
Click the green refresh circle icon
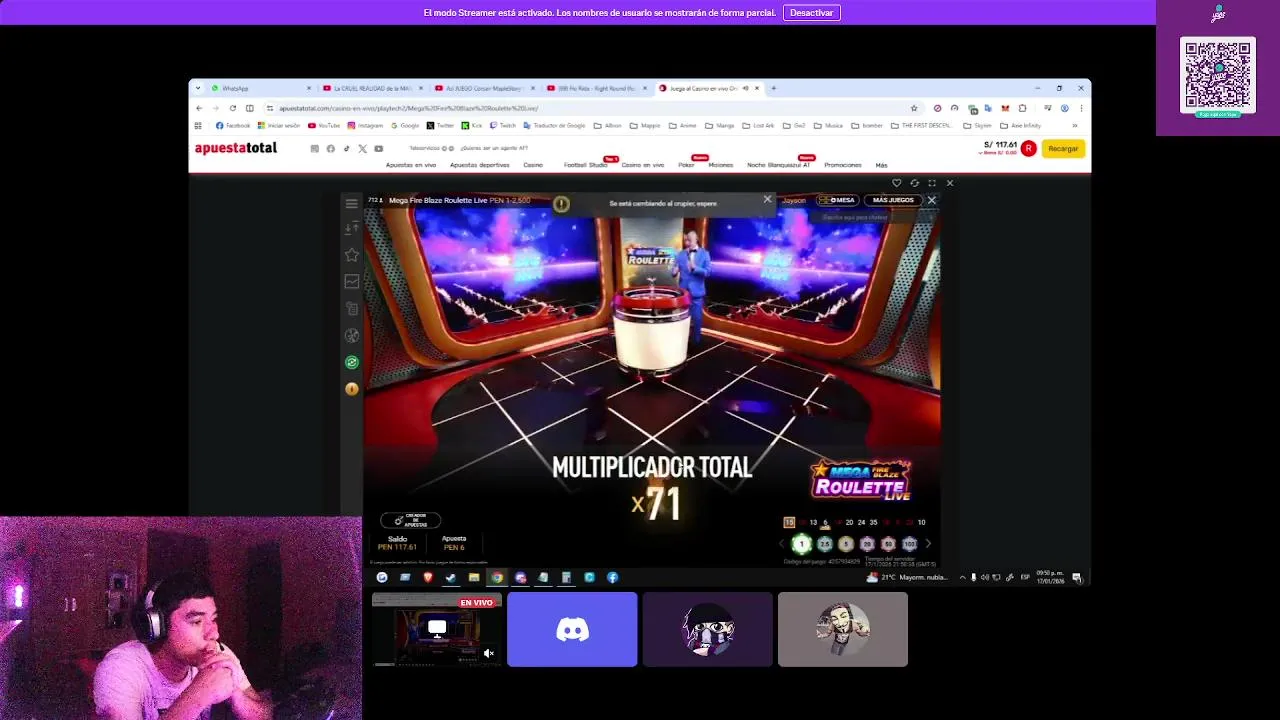[x=351, y=362]
